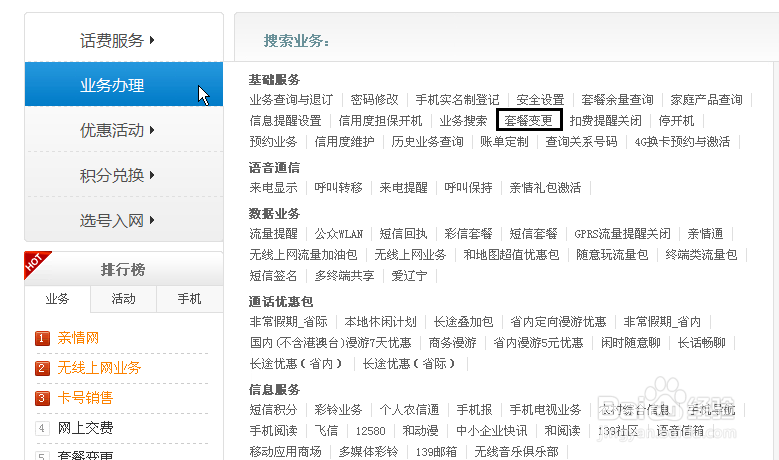Open 预约业务 link
This screenshot has width=779, height=460.
pos(273,142)
